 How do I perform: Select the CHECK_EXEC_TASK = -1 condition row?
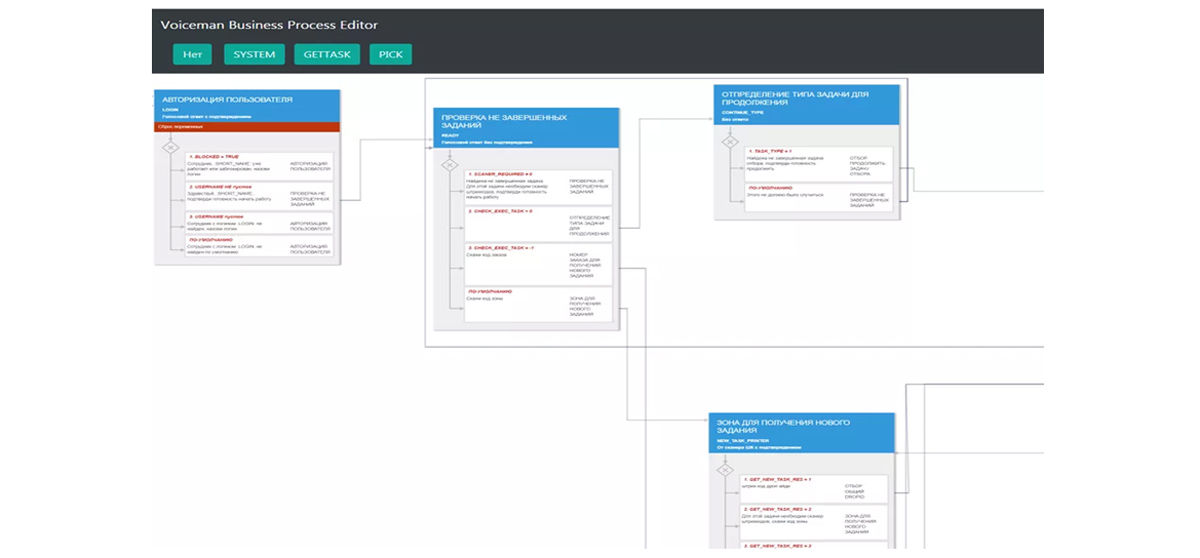(x=538, y=260)
